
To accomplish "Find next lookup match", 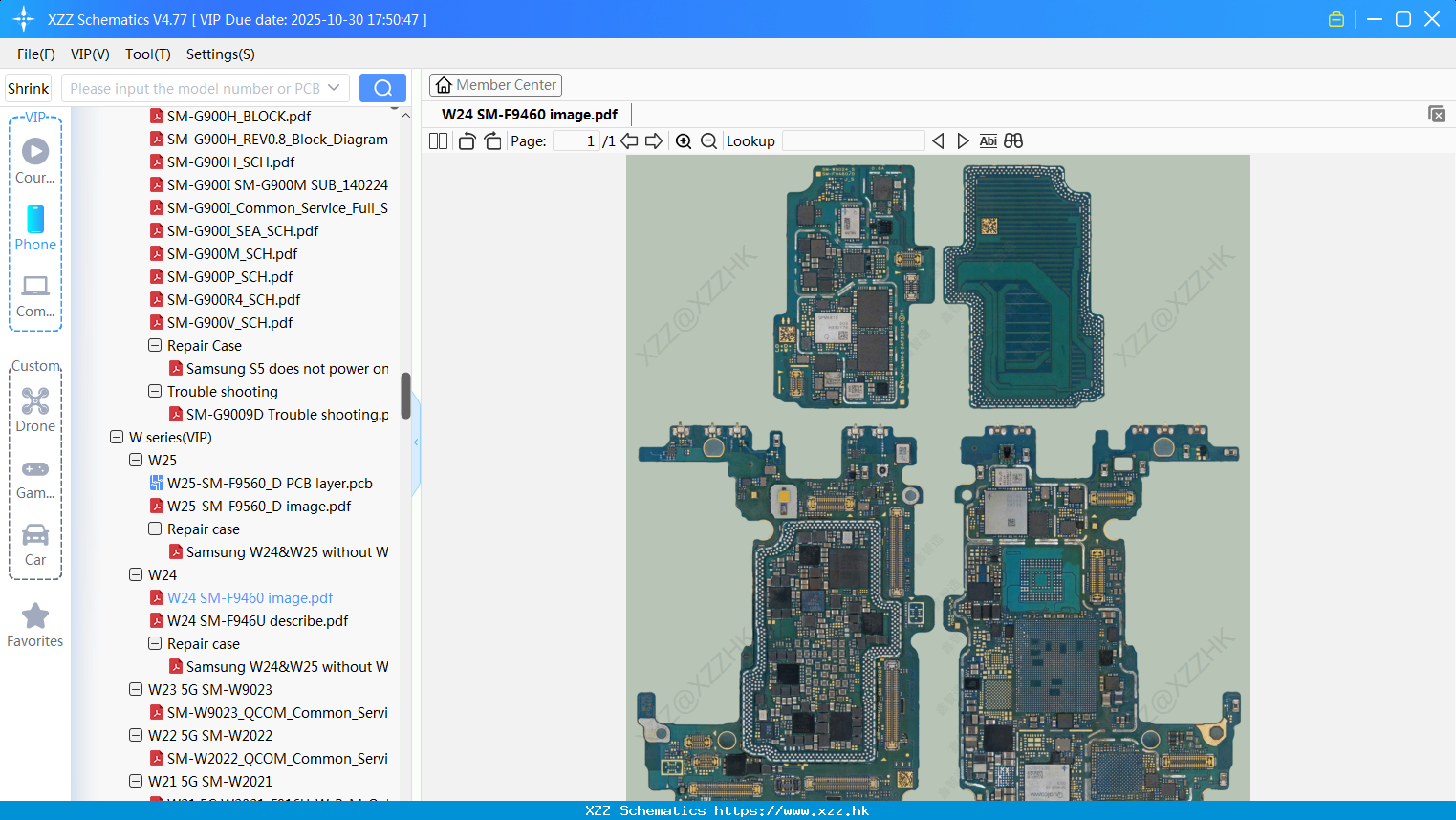I will 963,140.
